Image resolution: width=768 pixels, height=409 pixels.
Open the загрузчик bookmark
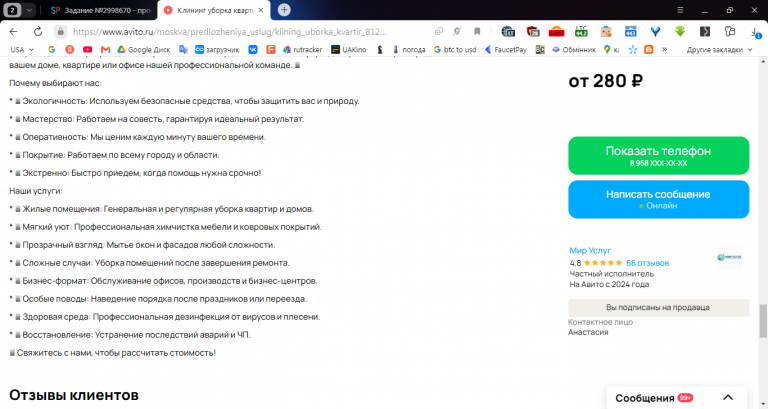[217, 49]
